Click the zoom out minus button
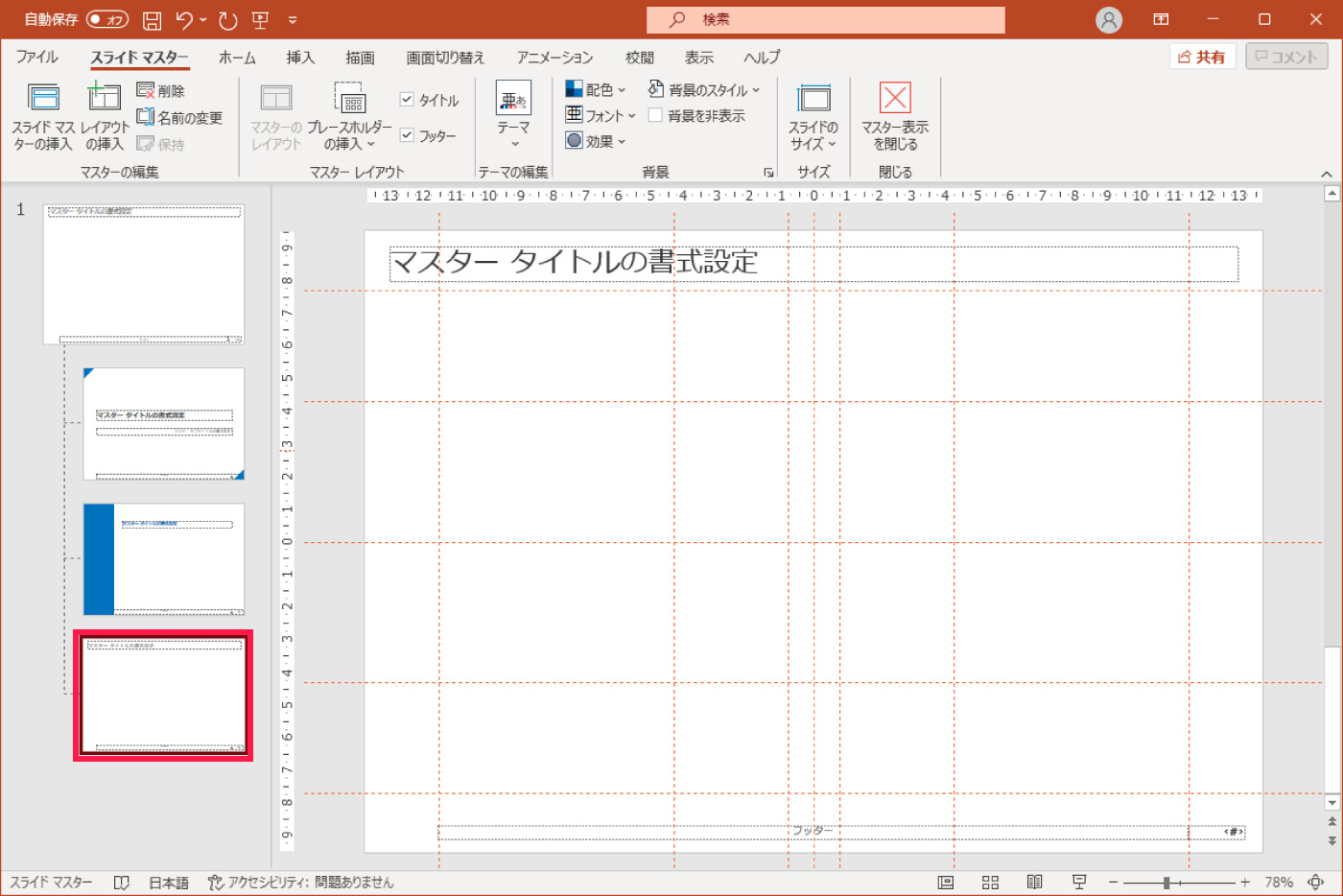 tap(1114, 883)
